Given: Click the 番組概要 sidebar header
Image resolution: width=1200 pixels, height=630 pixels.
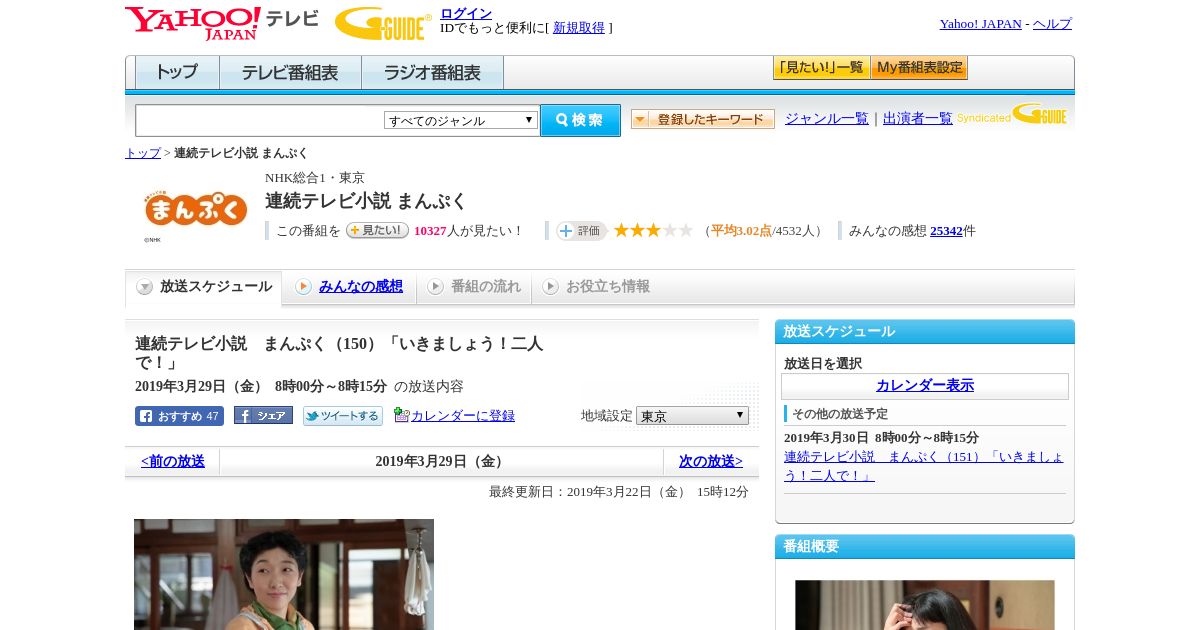Looking at the screenshot, I should [x=925, y=547].
